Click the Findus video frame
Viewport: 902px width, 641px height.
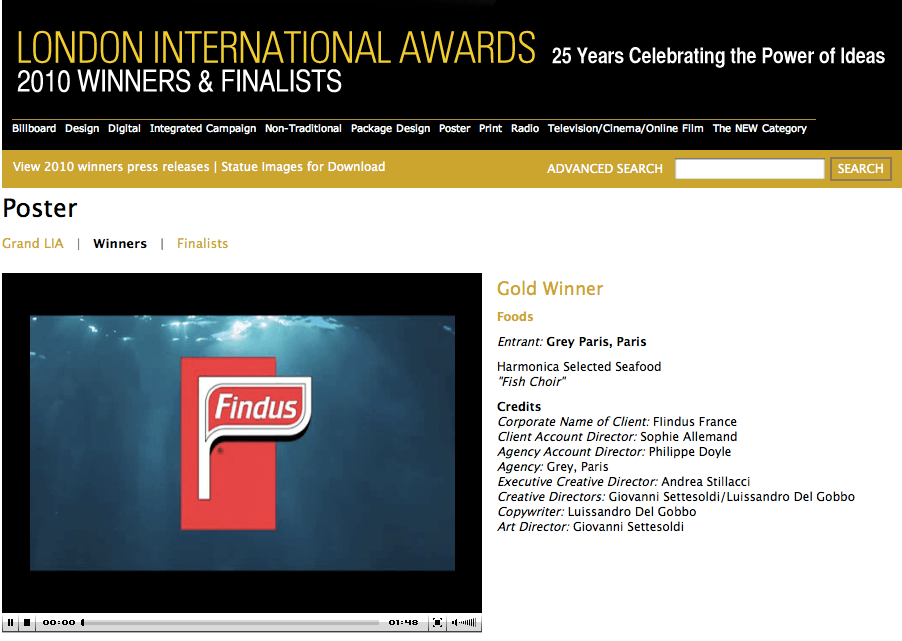242,443
